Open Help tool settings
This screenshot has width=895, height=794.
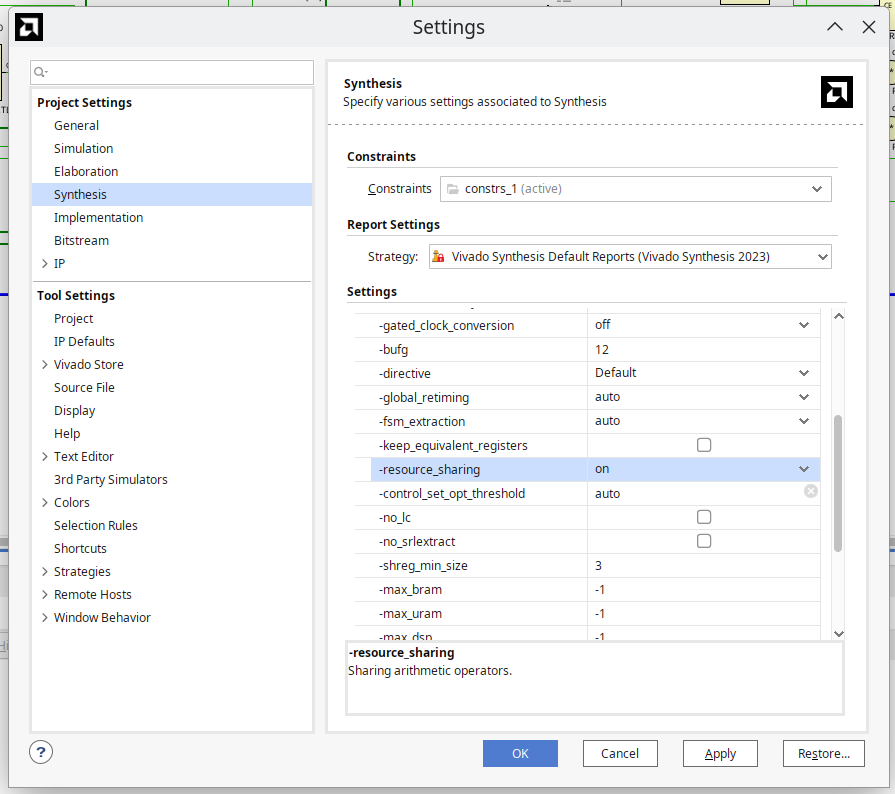click(67, 434)
